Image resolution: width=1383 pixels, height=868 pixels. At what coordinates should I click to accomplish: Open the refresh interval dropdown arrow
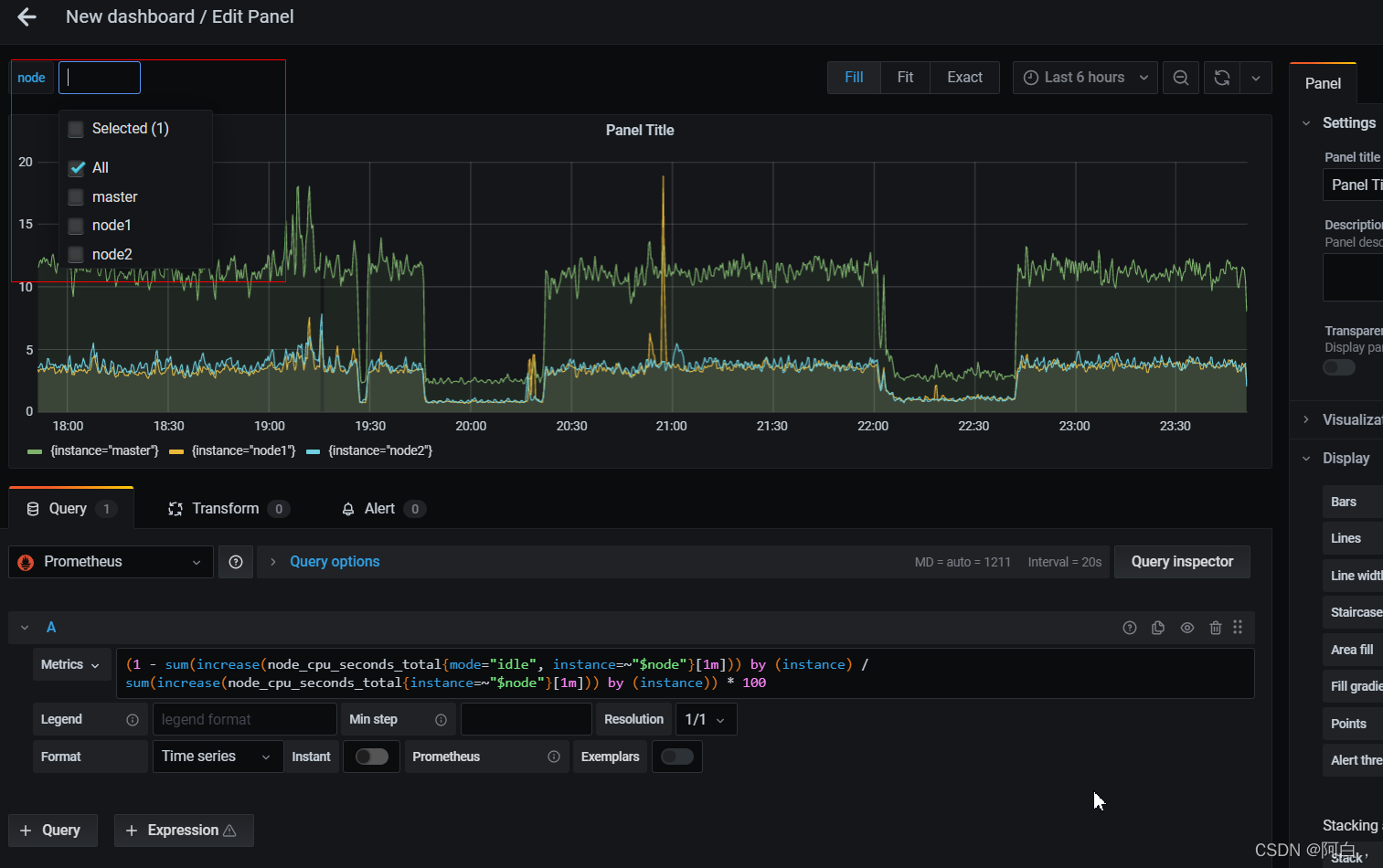[x=1256, y=78]
